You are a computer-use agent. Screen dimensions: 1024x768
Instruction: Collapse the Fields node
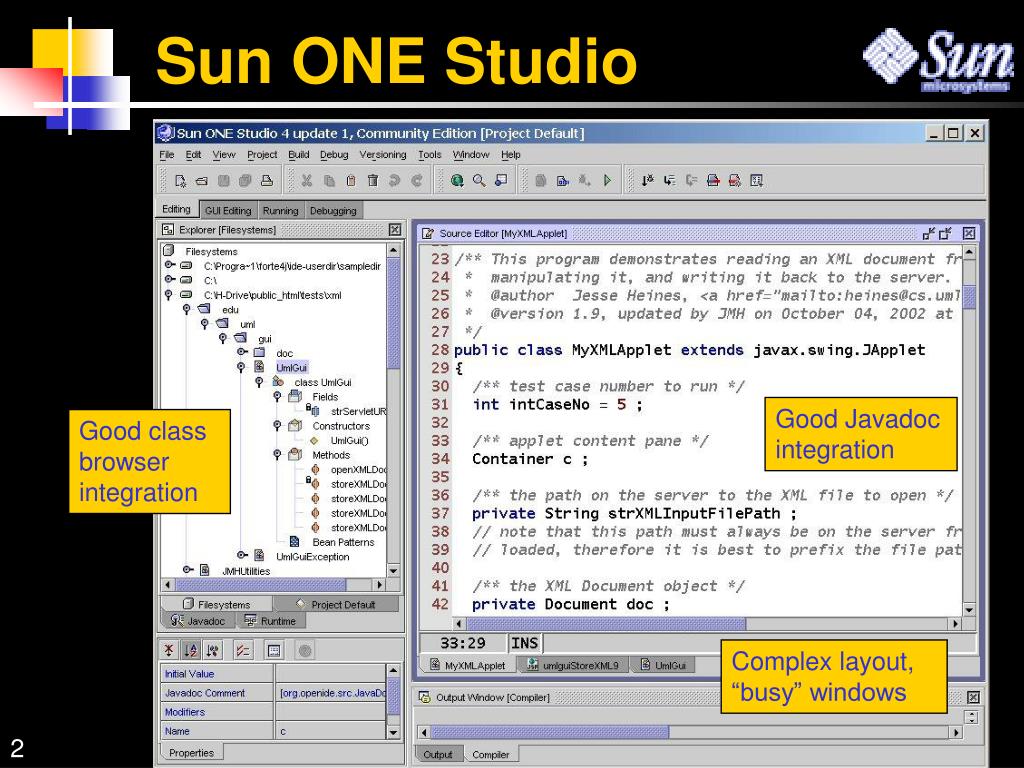point(278,396)
